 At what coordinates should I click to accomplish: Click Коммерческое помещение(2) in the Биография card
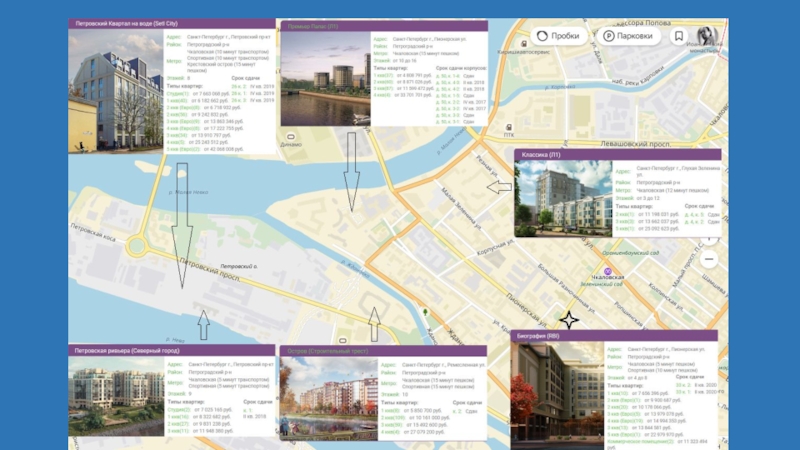click(640, 441)
